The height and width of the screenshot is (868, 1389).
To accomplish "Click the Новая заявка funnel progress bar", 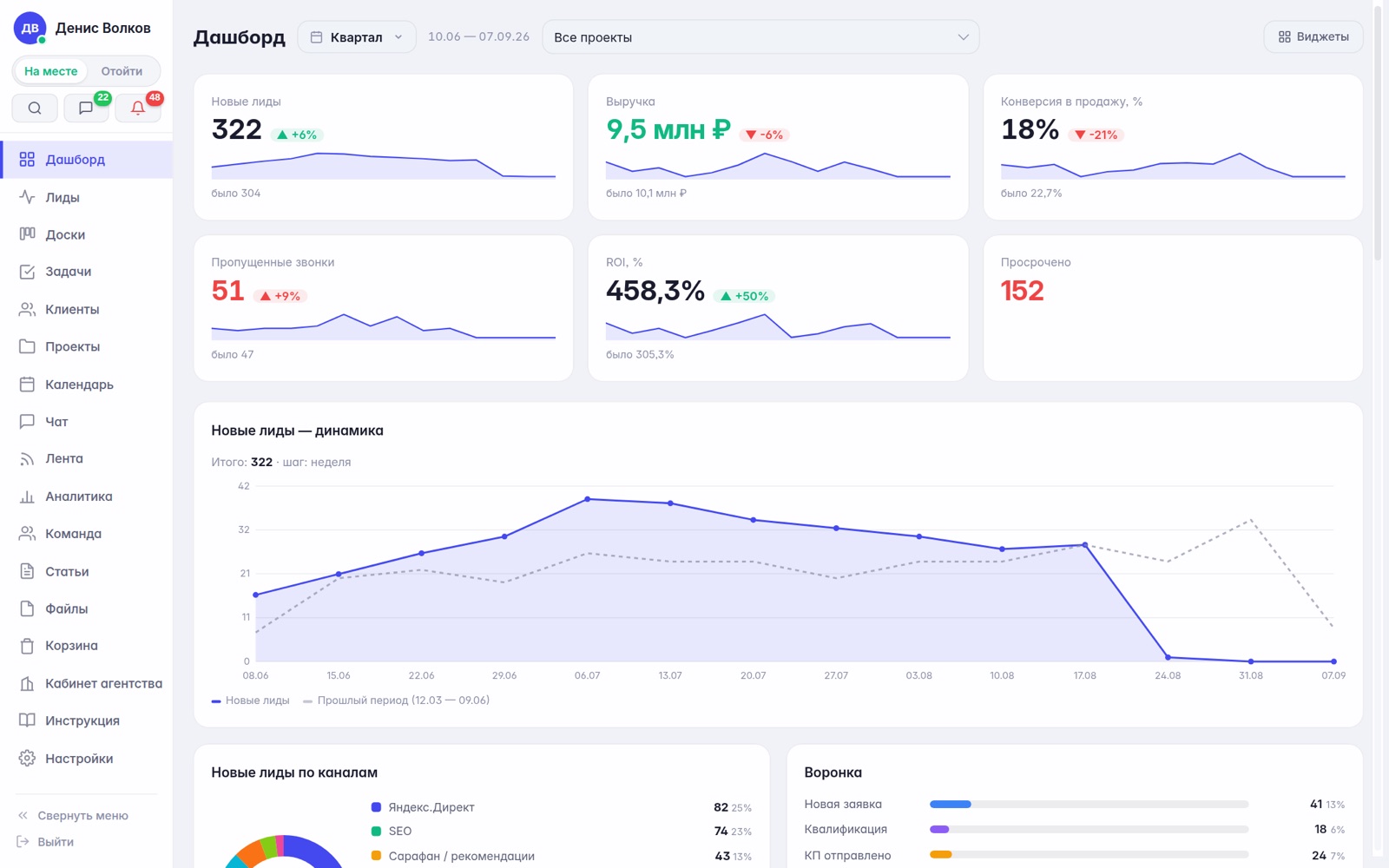I will coord(1089,805).
